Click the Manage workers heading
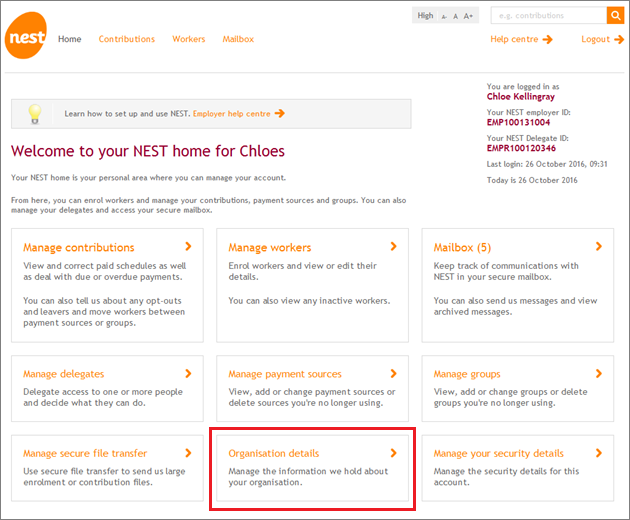Image resolution: width=630 pixels, height=520 pixels. (270, 248)
